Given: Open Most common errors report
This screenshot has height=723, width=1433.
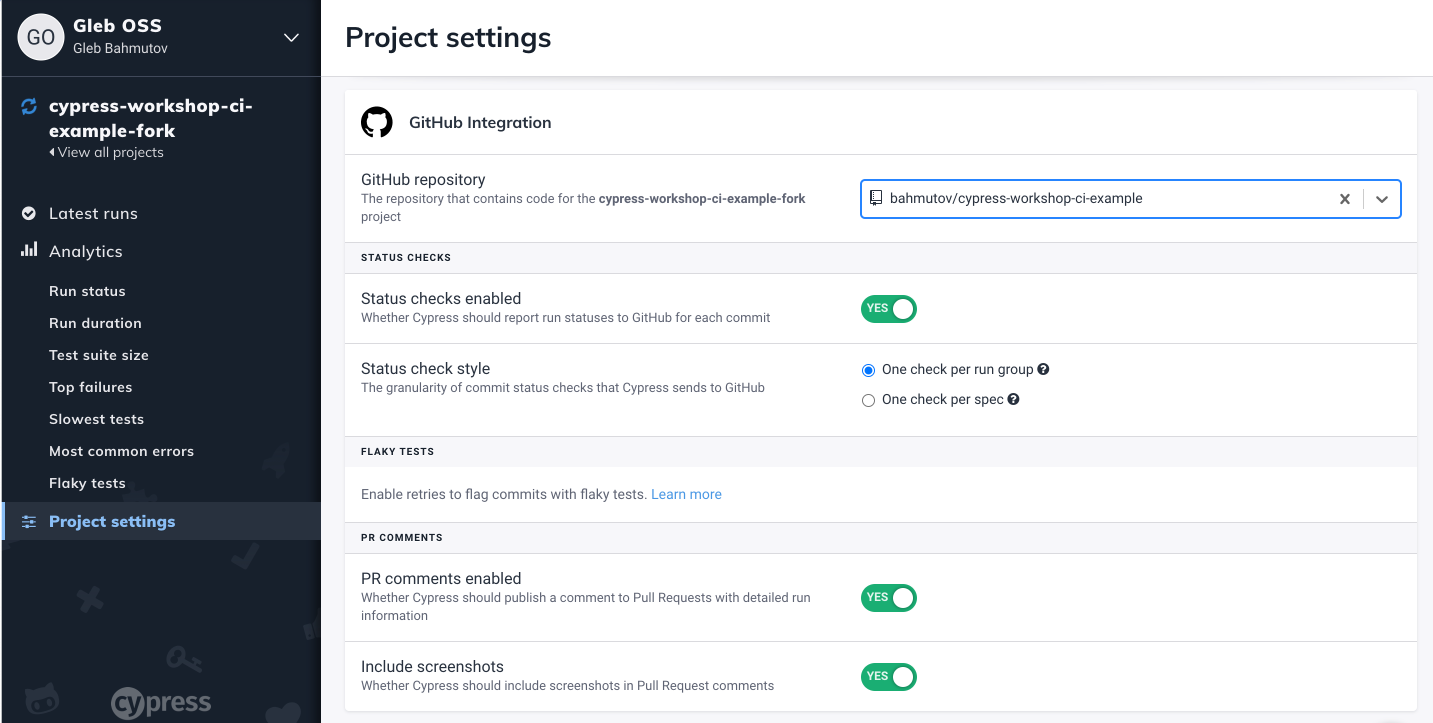Looking at the screenshot, I should [121, 451].
